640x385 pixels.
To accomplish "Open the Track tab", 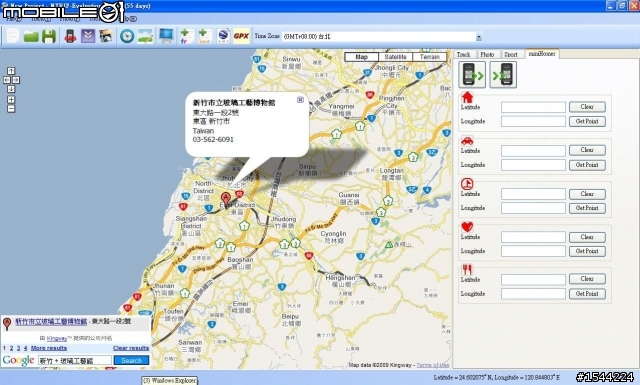I will 464,54.
